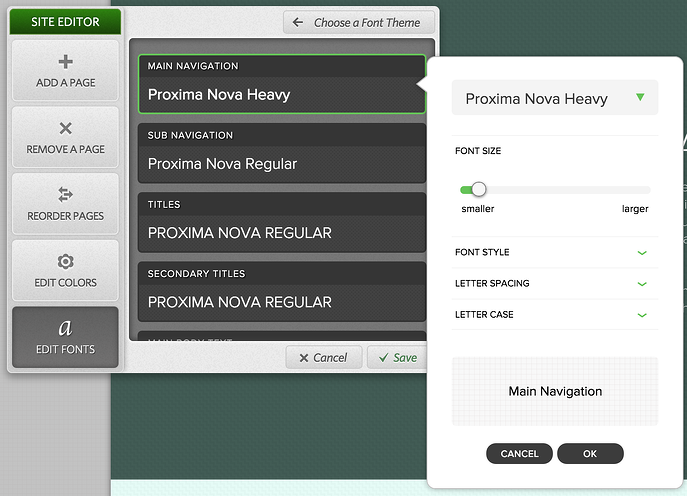Click Save in the font list panel
687x496 pixels.
click(x=397, y=358)
